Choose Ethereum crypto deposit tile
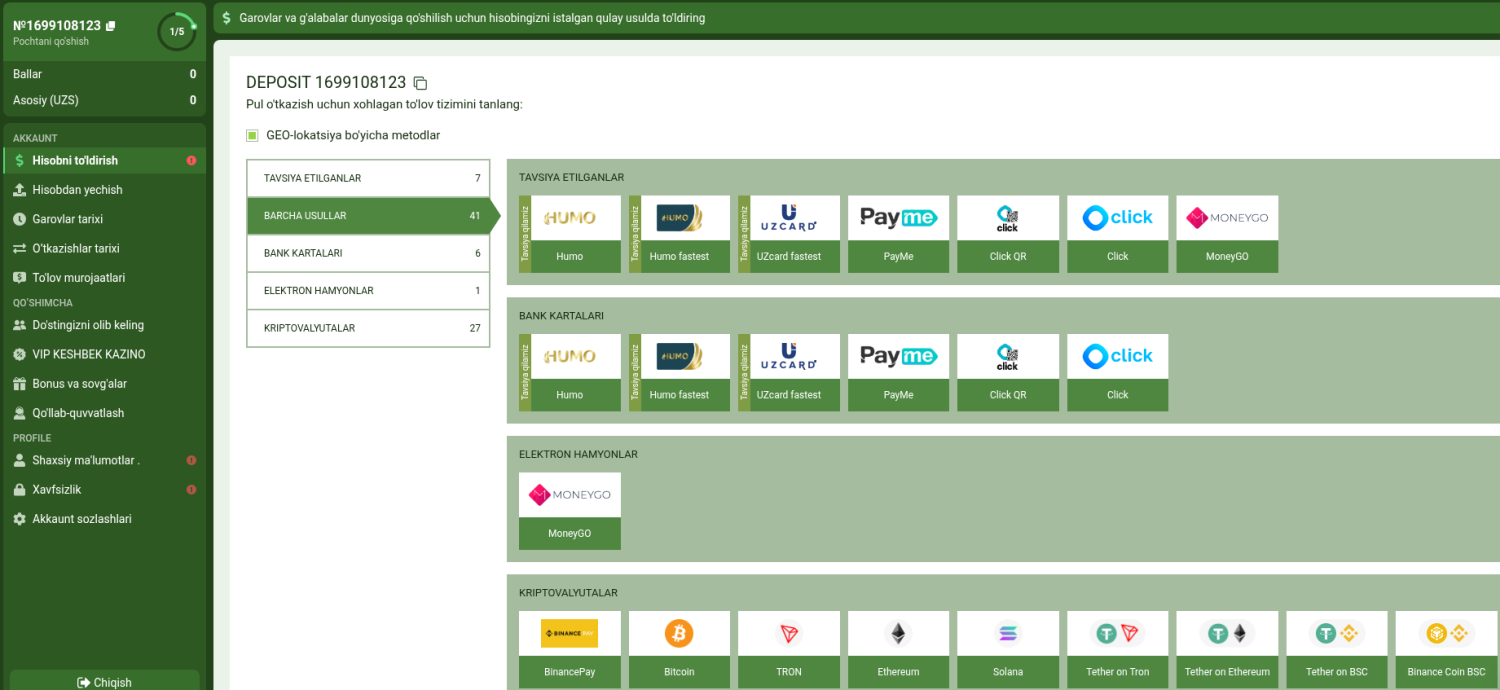The image size is (1500, 690). [x=898, y=649]
